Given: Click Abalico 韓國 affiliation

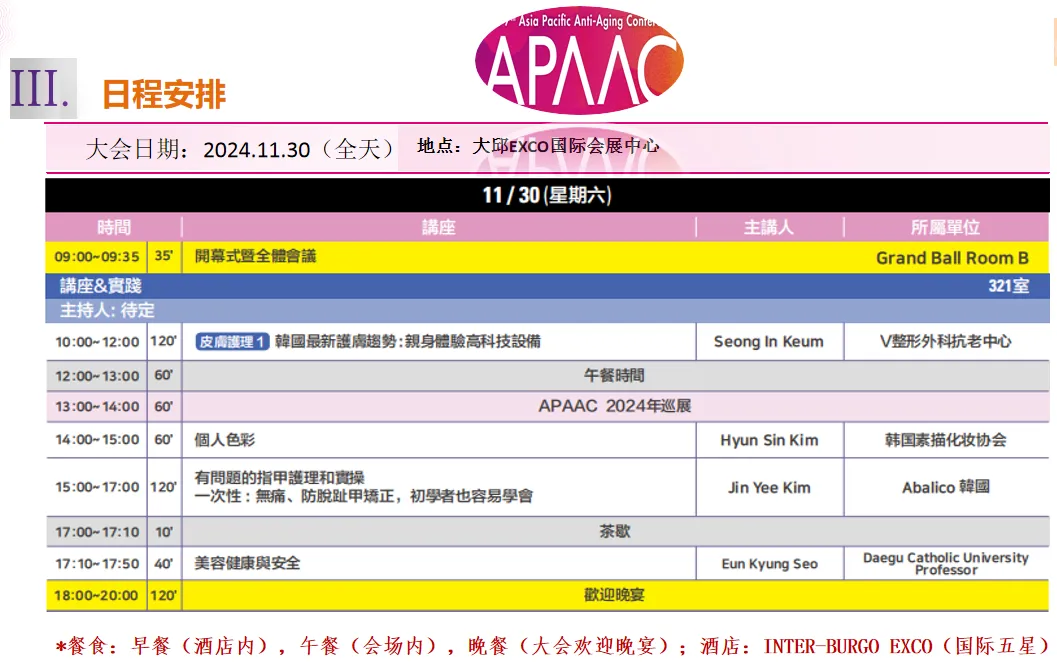Looking at the screenshot, I should pyautogui.click(x=946, y=487).
